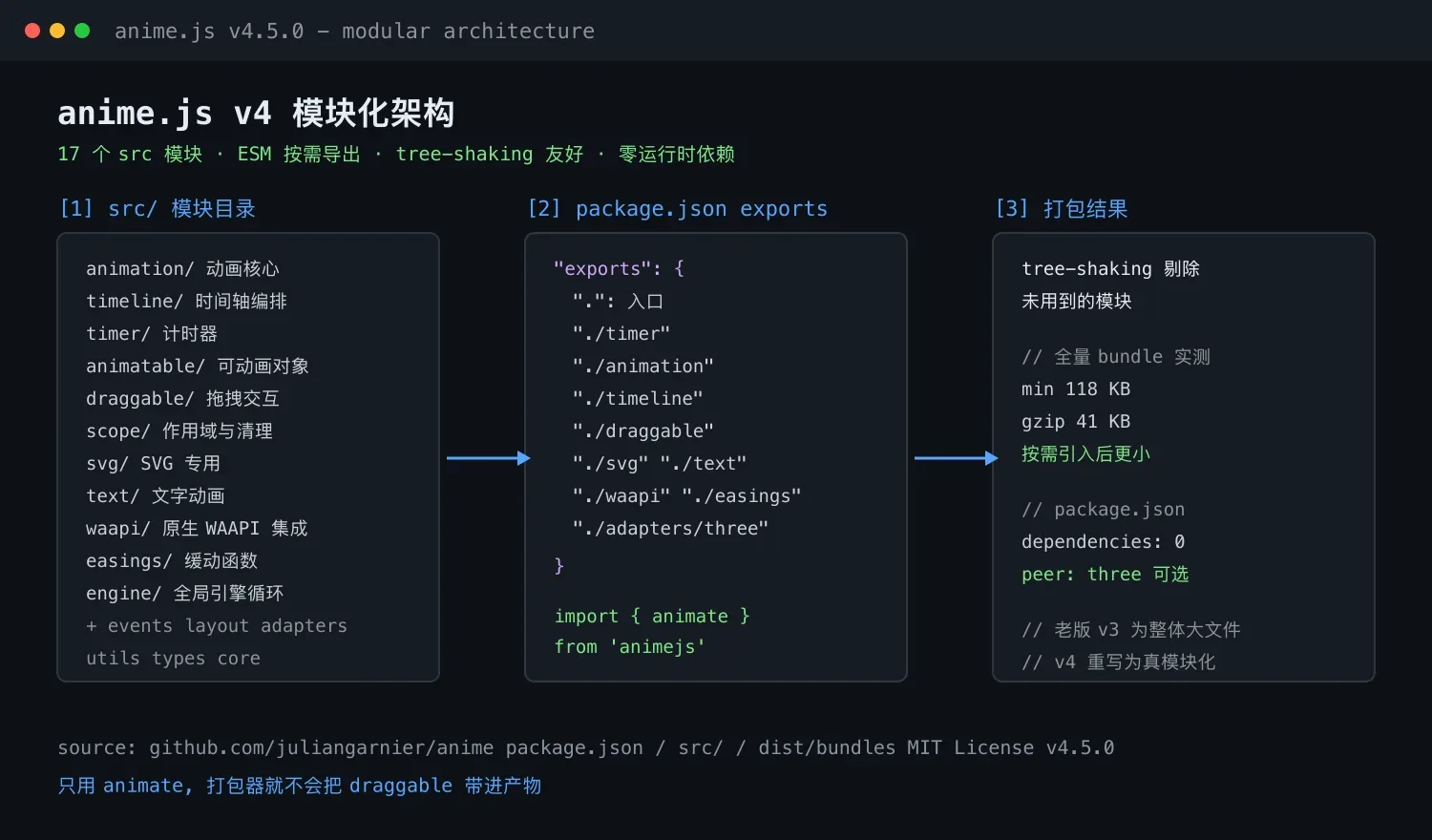Click the '"exports": {' line
The height and width of the screenshot is (840, 1432).
click(x=619, y=268)
